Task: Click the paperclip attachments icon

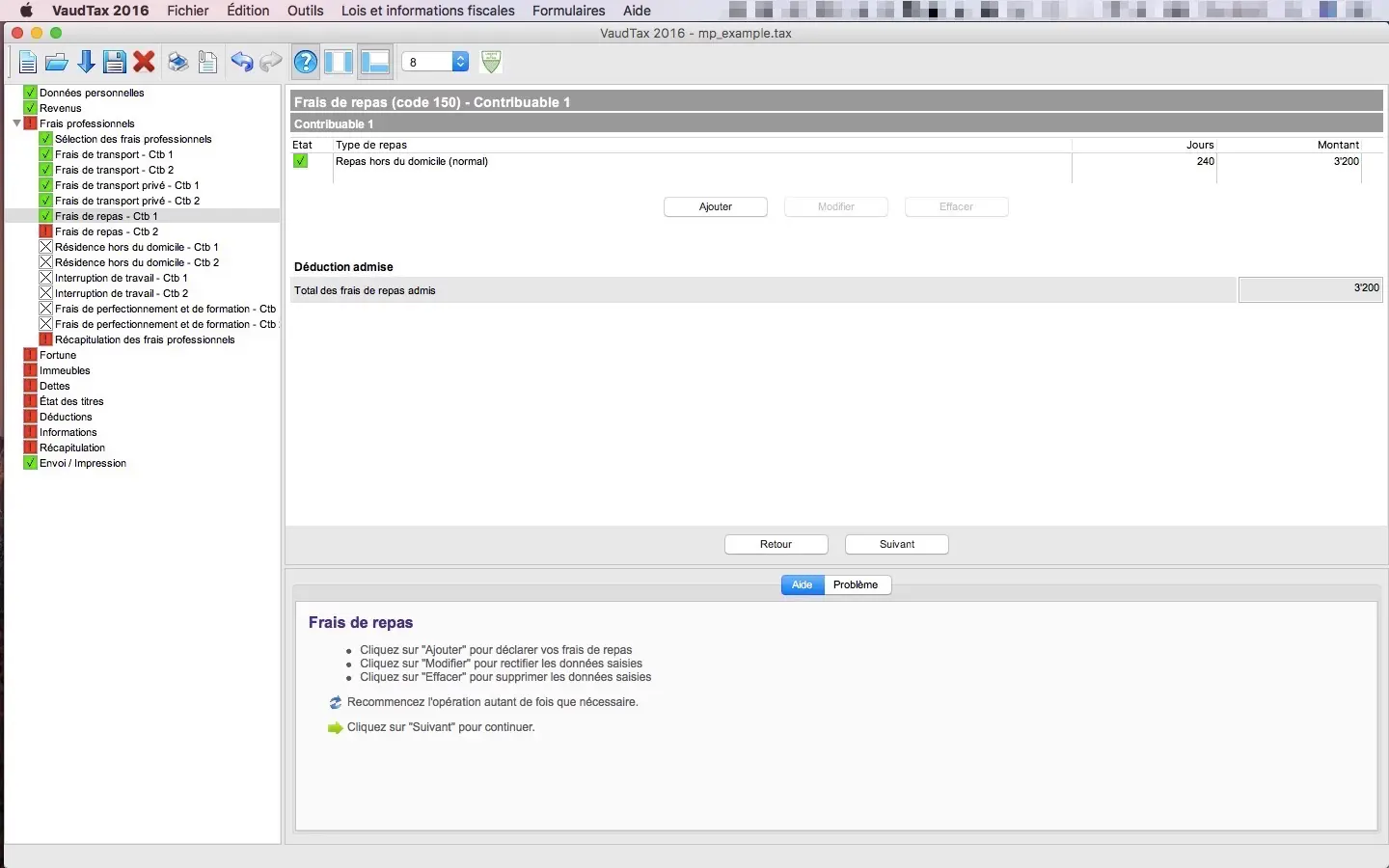Action: pyautogui.click(x=207, y=63)
